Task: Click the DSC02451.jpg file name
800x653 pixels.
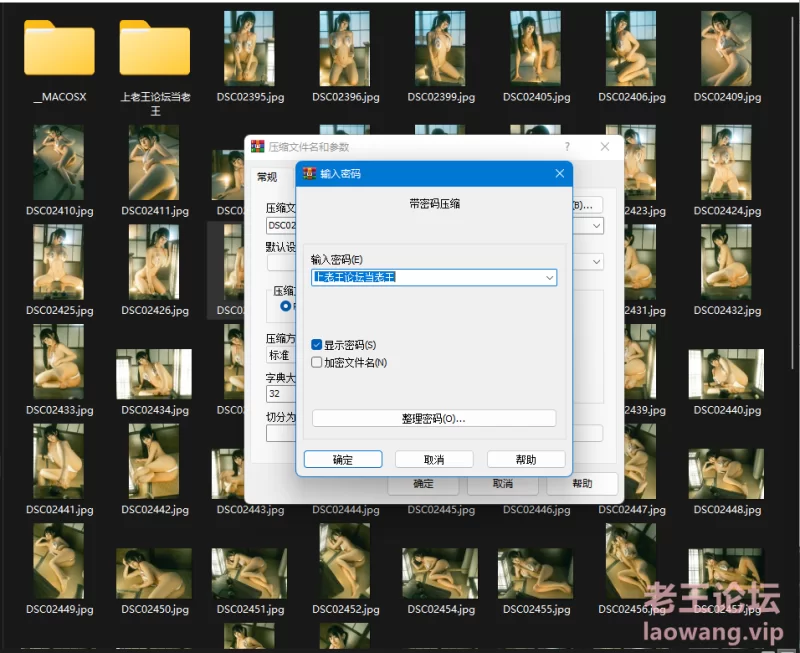Action: (251, 609)
